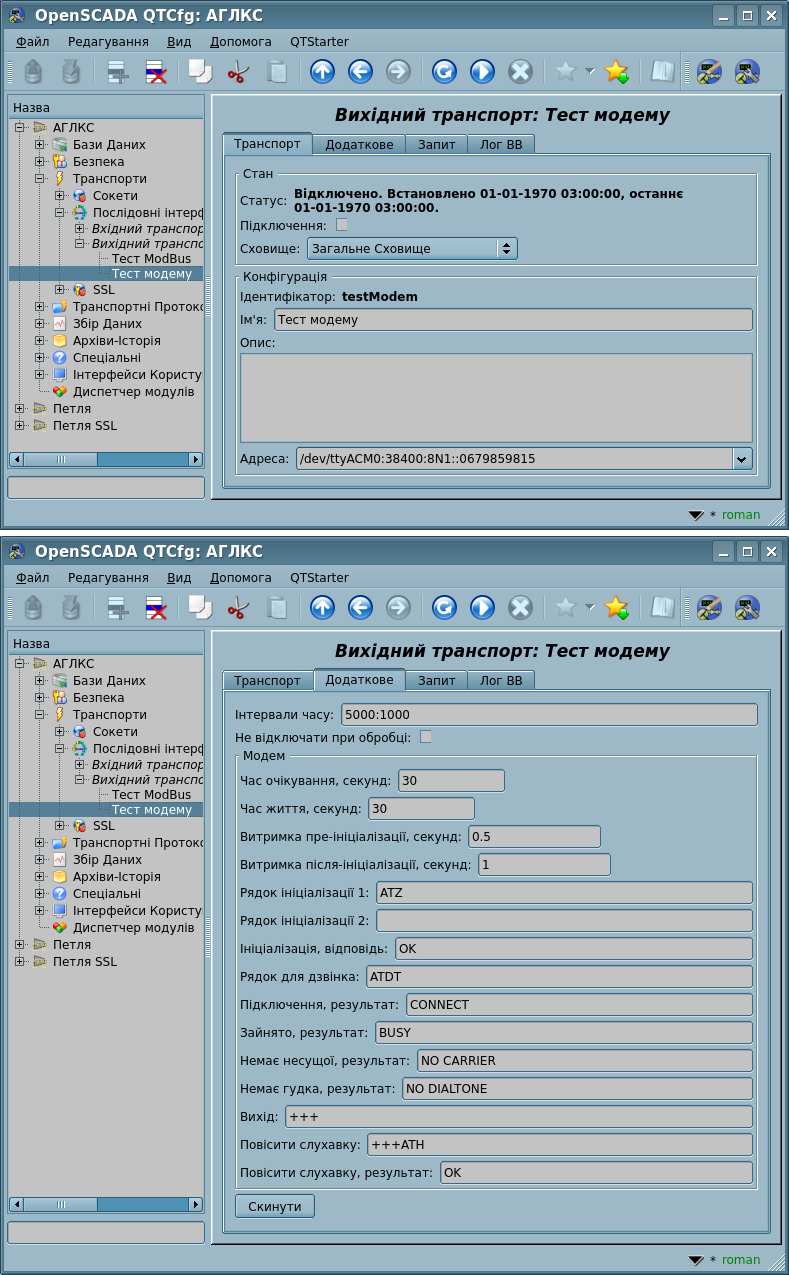Click the scissors cut icon in lower window toolbar
Viewport: 789px width, 1275px height.
coord(238,607)
